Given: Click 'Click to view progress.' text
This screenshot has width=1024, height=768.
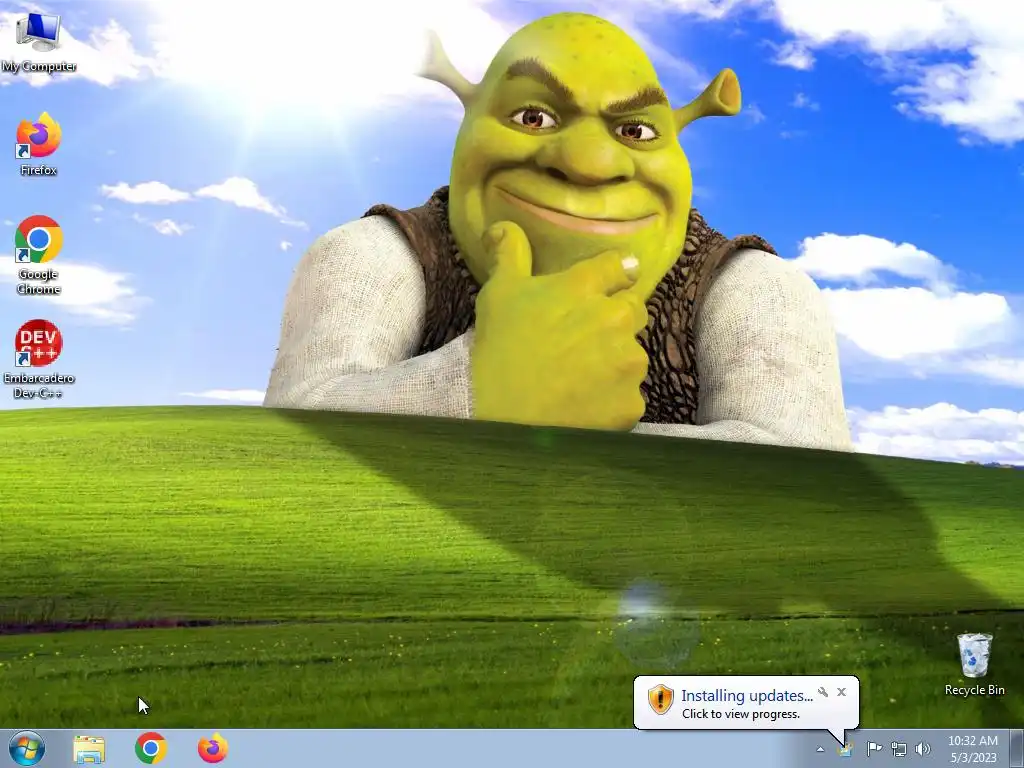Looking at the screenshot, I should point(741,714).
